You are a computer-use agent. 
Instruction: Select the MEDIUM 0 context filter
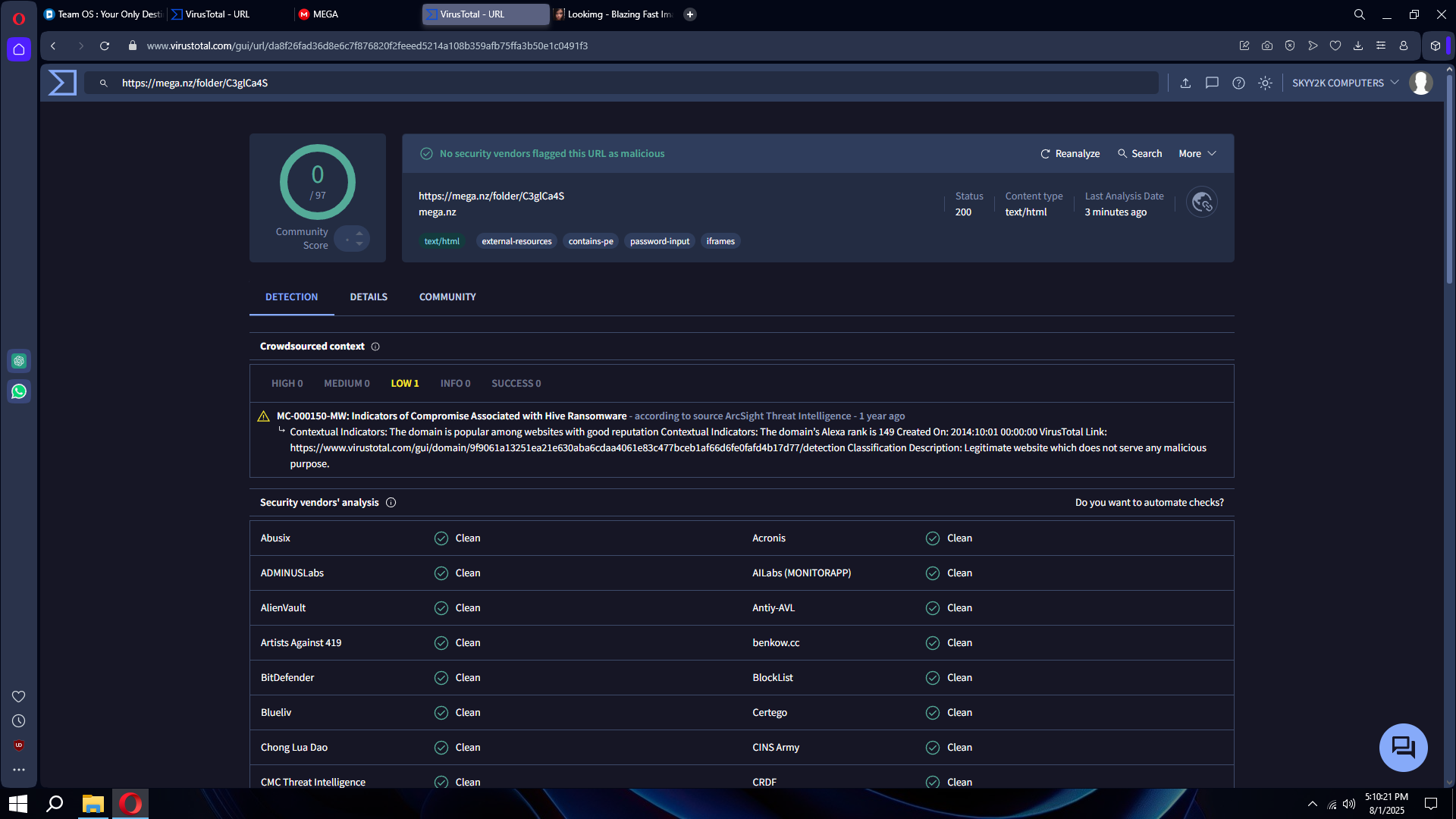click(x=347, y=384)
